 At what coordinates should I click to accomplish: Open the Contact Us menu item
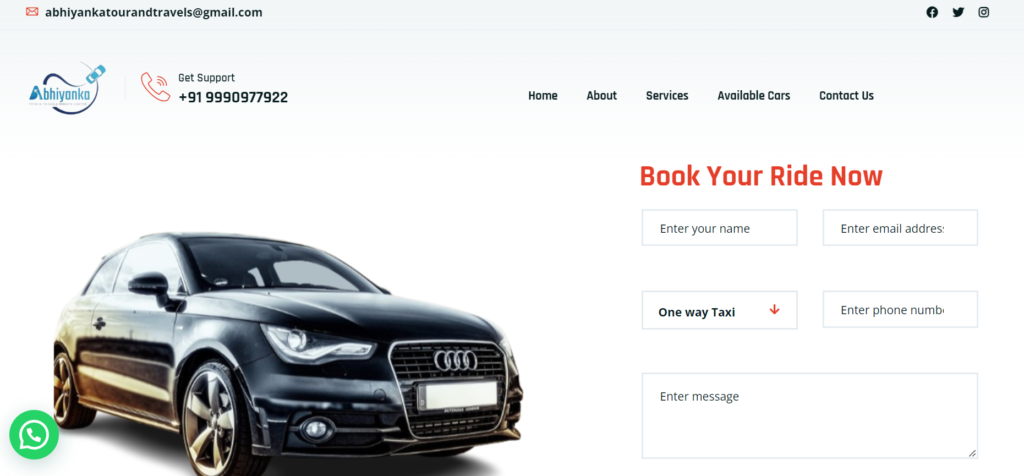click(846, 96)
